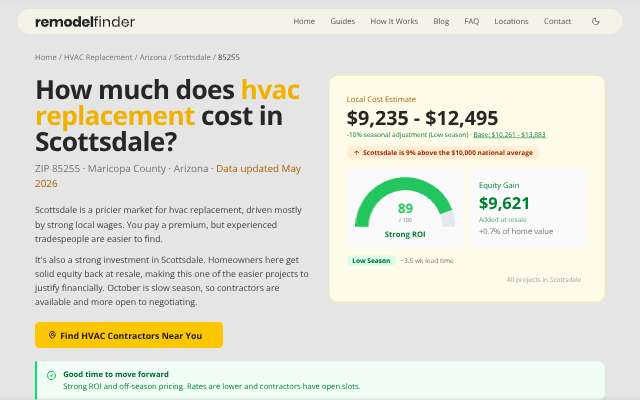
Task: Click 'Strong ROI' label under gauge
Action: 405,234
